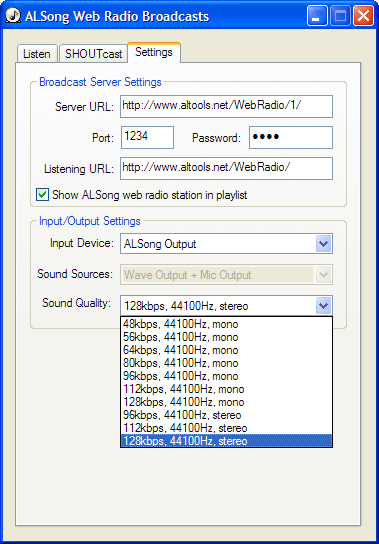Viewport: 379px width, 544px height.
Task: Click the ALSong title bar app icon
Action: click(x=13, y=16)
